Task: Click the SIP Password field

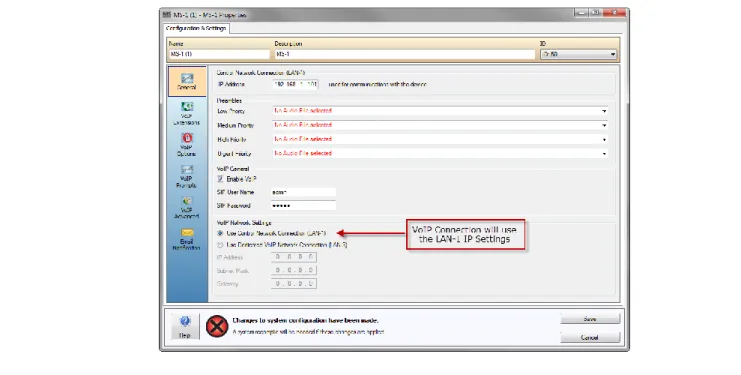Action: tap(303, 206)
